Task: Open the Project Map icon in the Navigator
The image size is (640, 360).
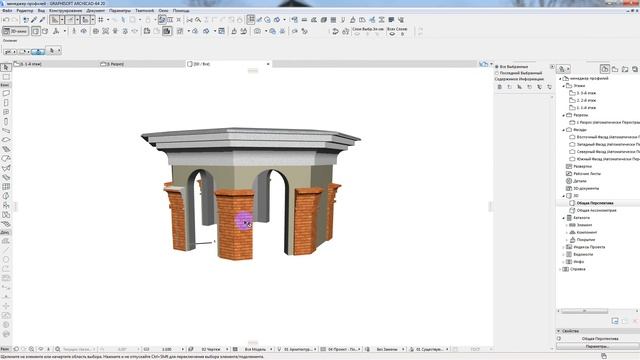Action: 604,69
